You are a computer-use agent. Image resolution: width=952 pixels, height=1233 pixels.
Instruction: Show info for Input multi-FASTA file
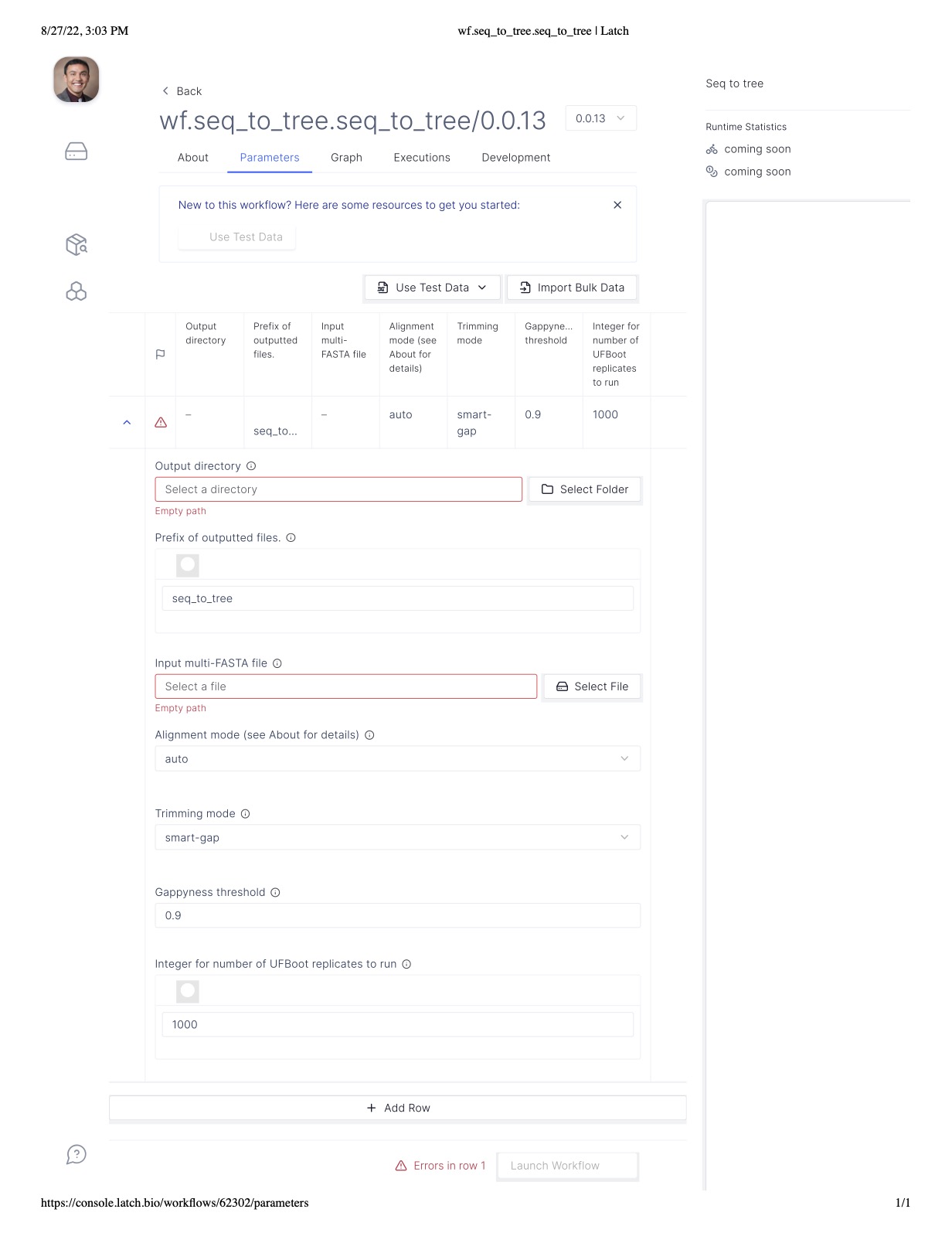click(x=277, y=663)
